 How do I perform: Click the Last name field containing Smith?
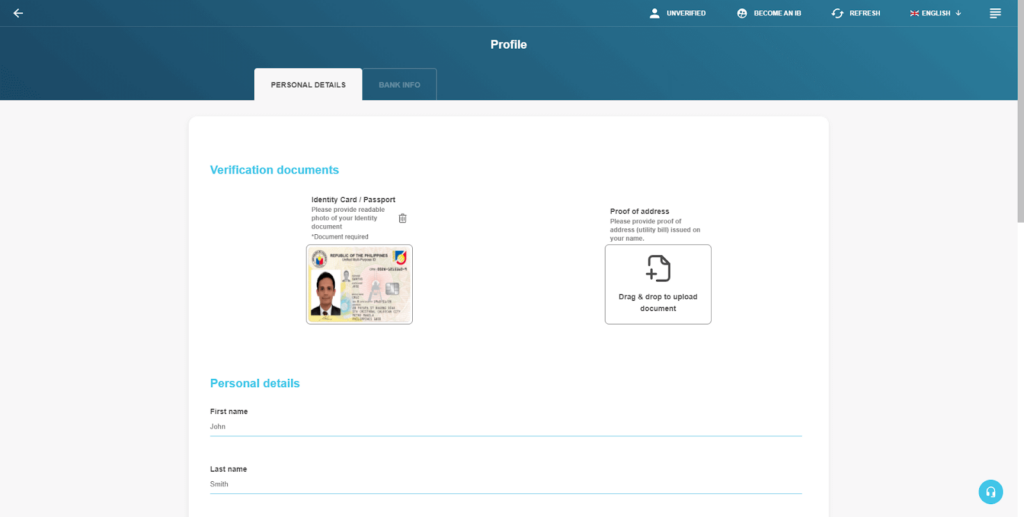point(505,484)
